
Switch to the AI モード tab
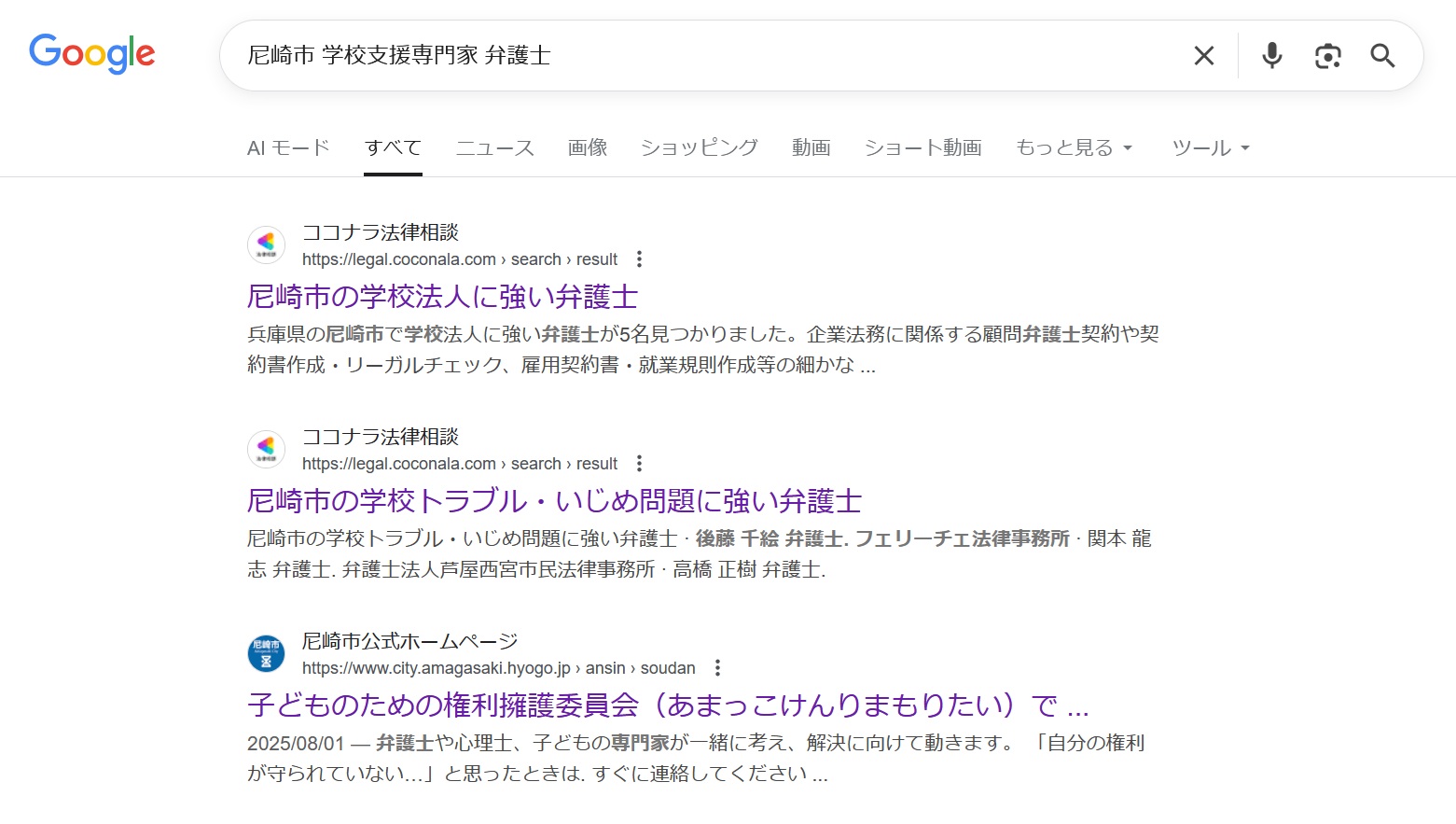288,147
